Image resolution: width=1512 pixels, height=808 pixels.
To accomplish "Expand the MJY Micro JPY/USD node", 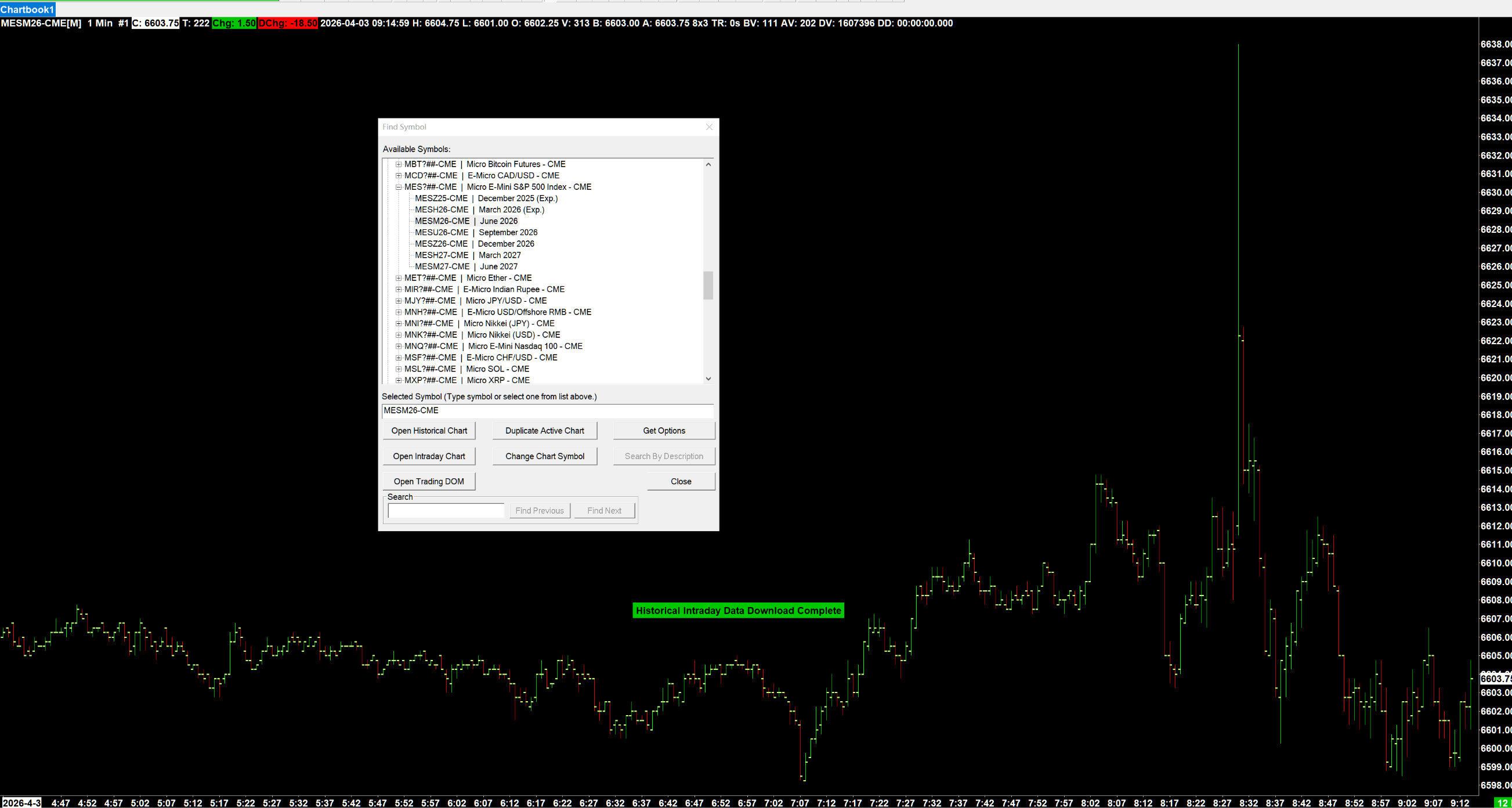I will (399, 301).
